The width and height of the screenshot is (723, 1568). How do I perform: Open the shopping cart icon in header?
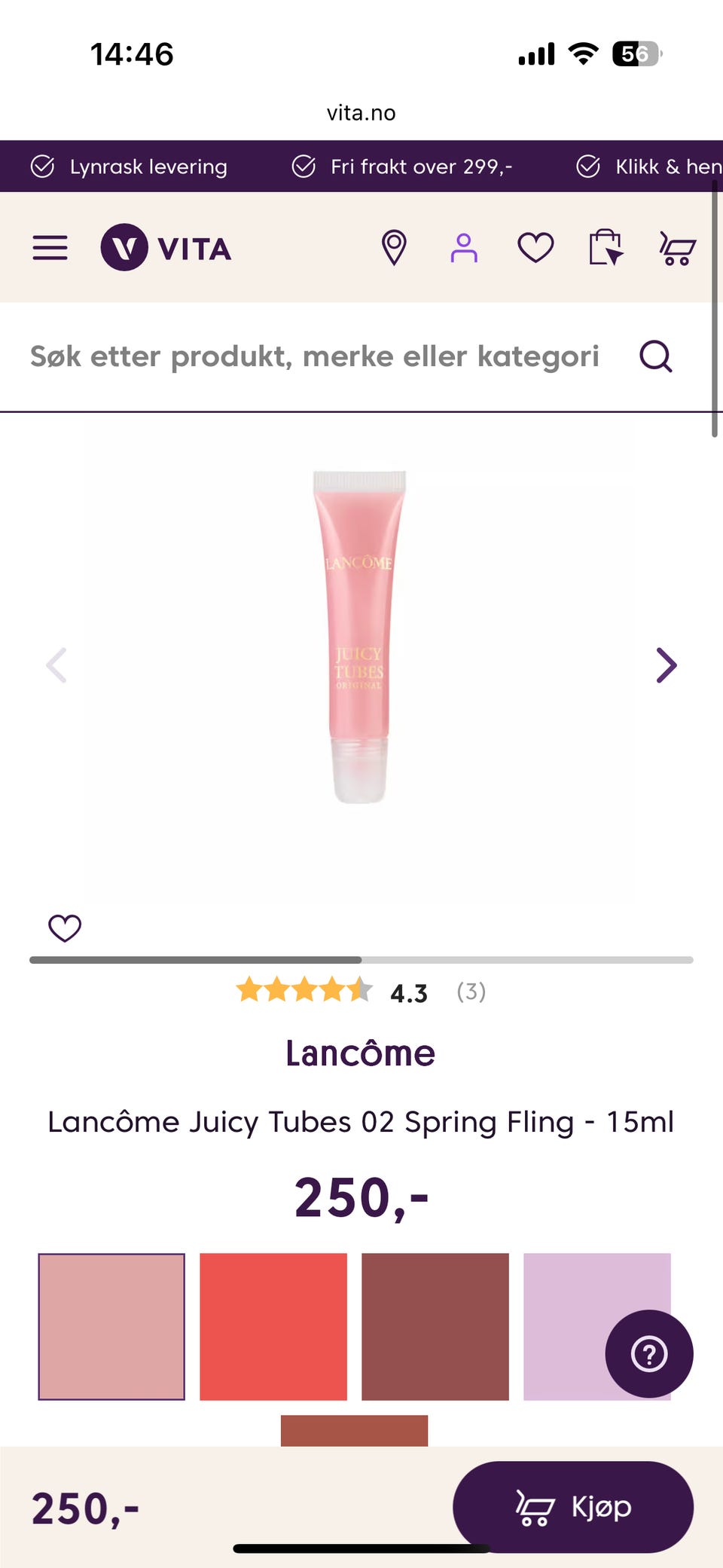(x=677, y=248)
